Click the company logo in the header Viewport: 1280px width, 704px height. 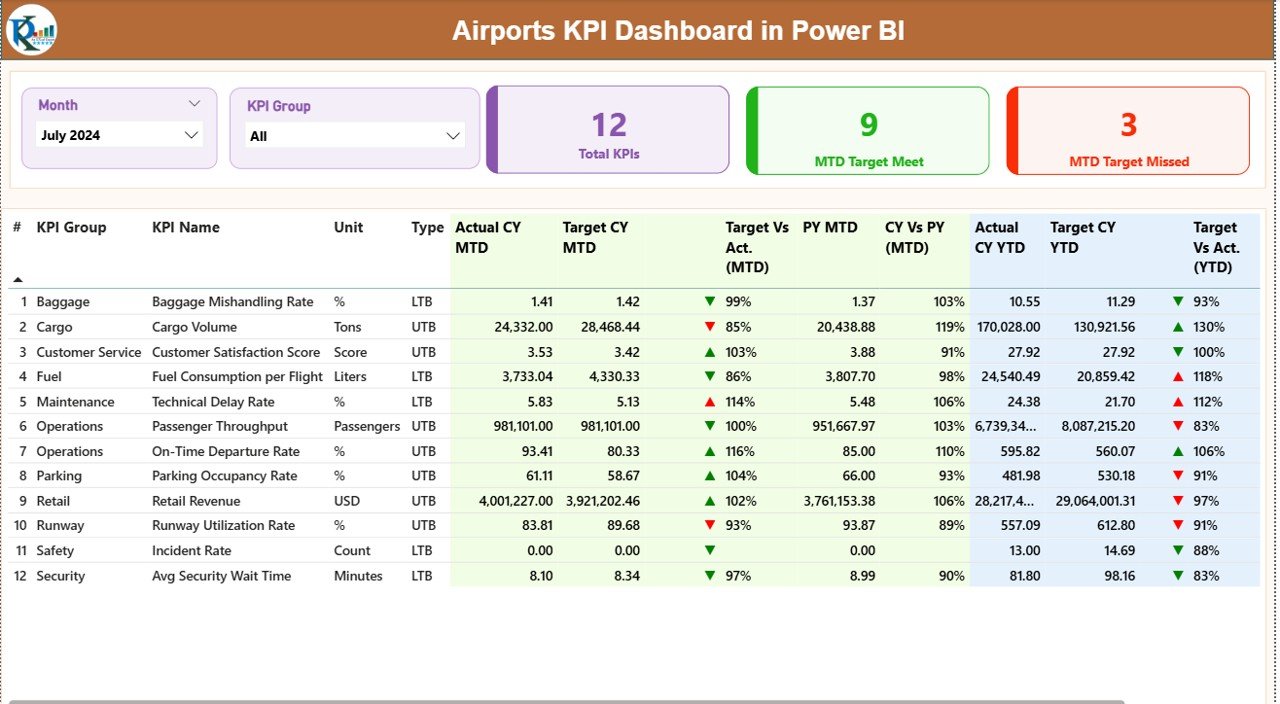click(x=32, y=30)
